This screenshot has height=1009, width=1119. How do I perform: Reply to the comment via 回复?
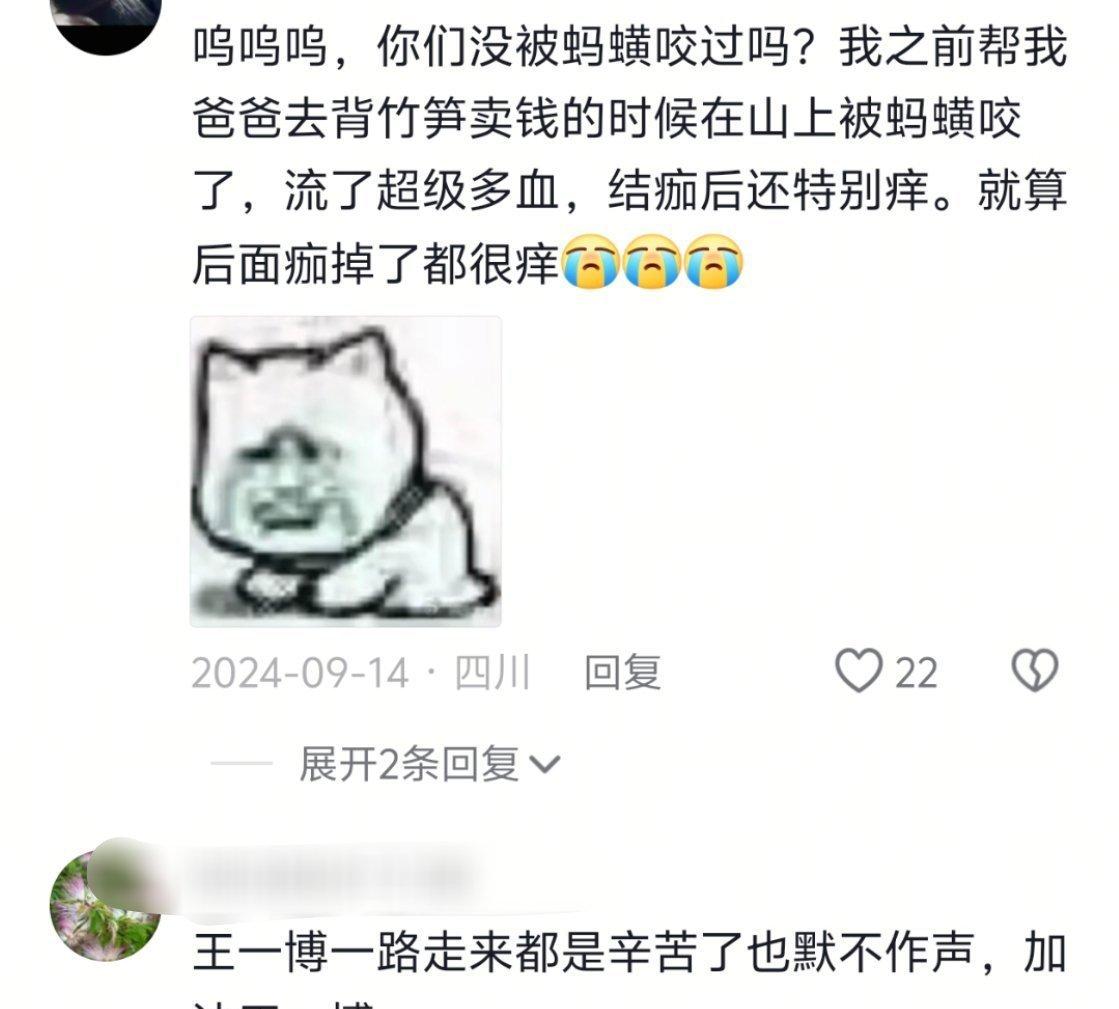point(622,672)
